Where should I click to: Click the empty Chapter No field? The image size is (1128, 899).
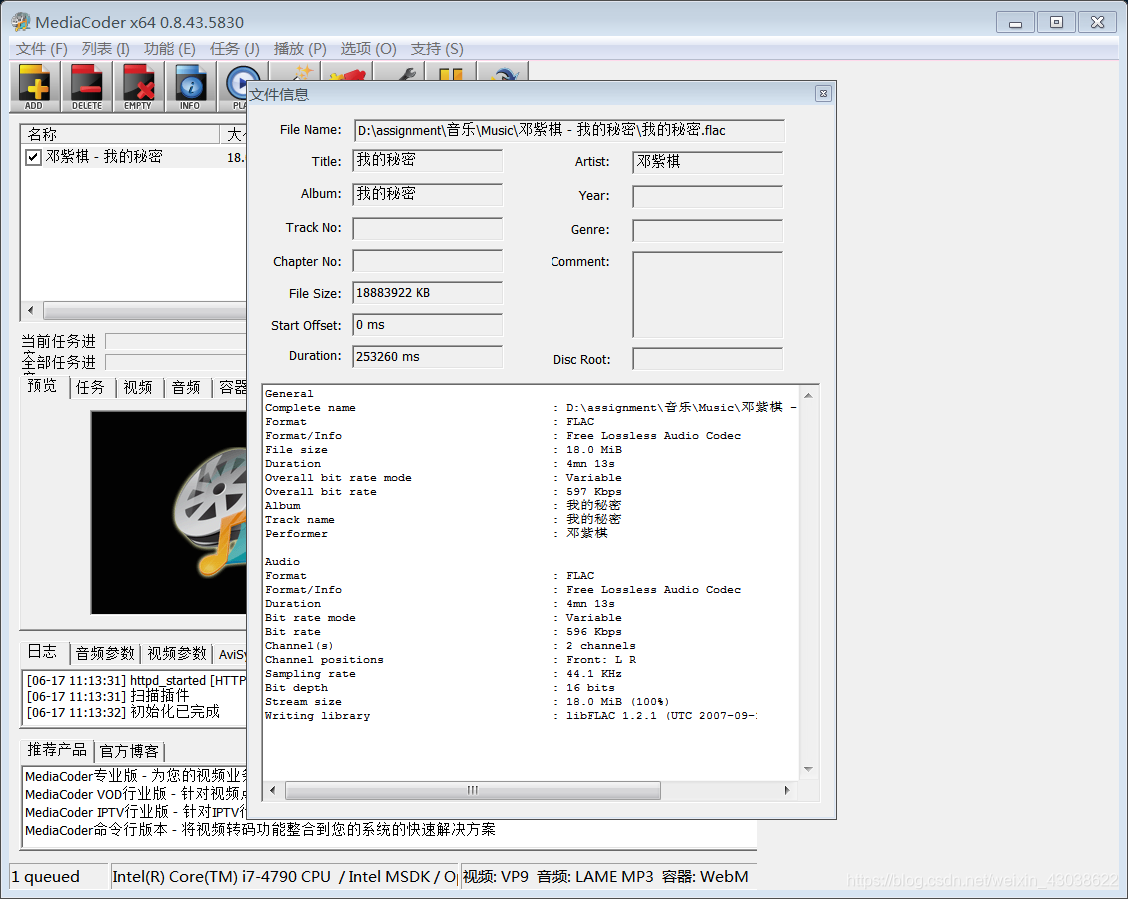(x=427, y=261)
